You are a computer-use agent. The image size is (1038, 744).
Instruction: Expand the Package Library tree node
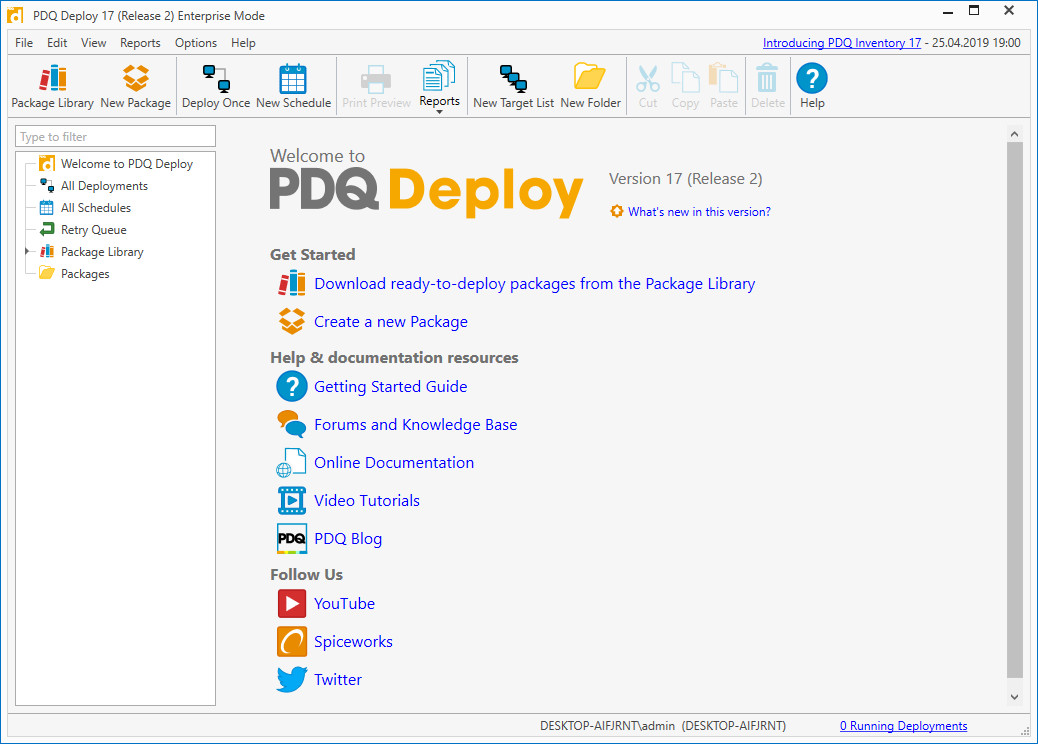click(x=27, y=252)
